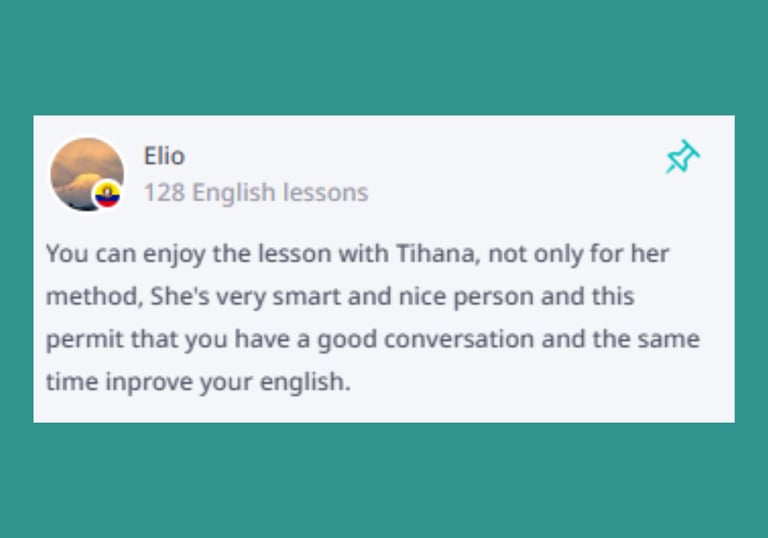Click the word 'conversation' in the review

(x=459, y=339)
